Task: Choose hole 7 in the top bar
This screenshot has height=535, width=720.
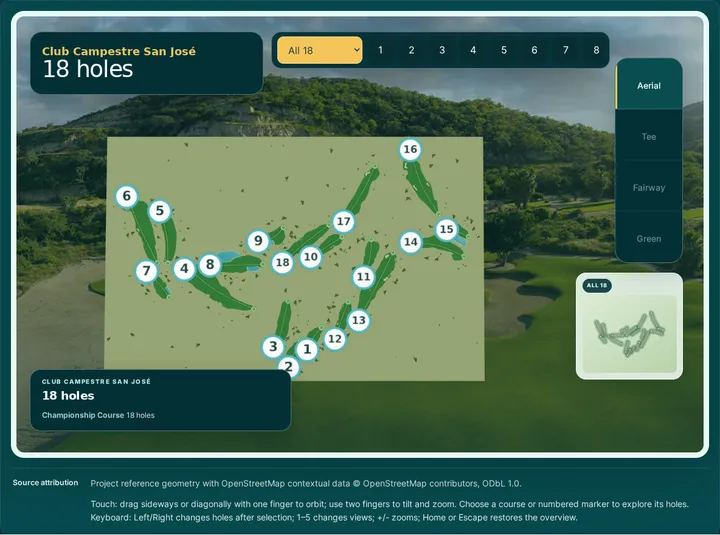Action: tap(565, 50)
